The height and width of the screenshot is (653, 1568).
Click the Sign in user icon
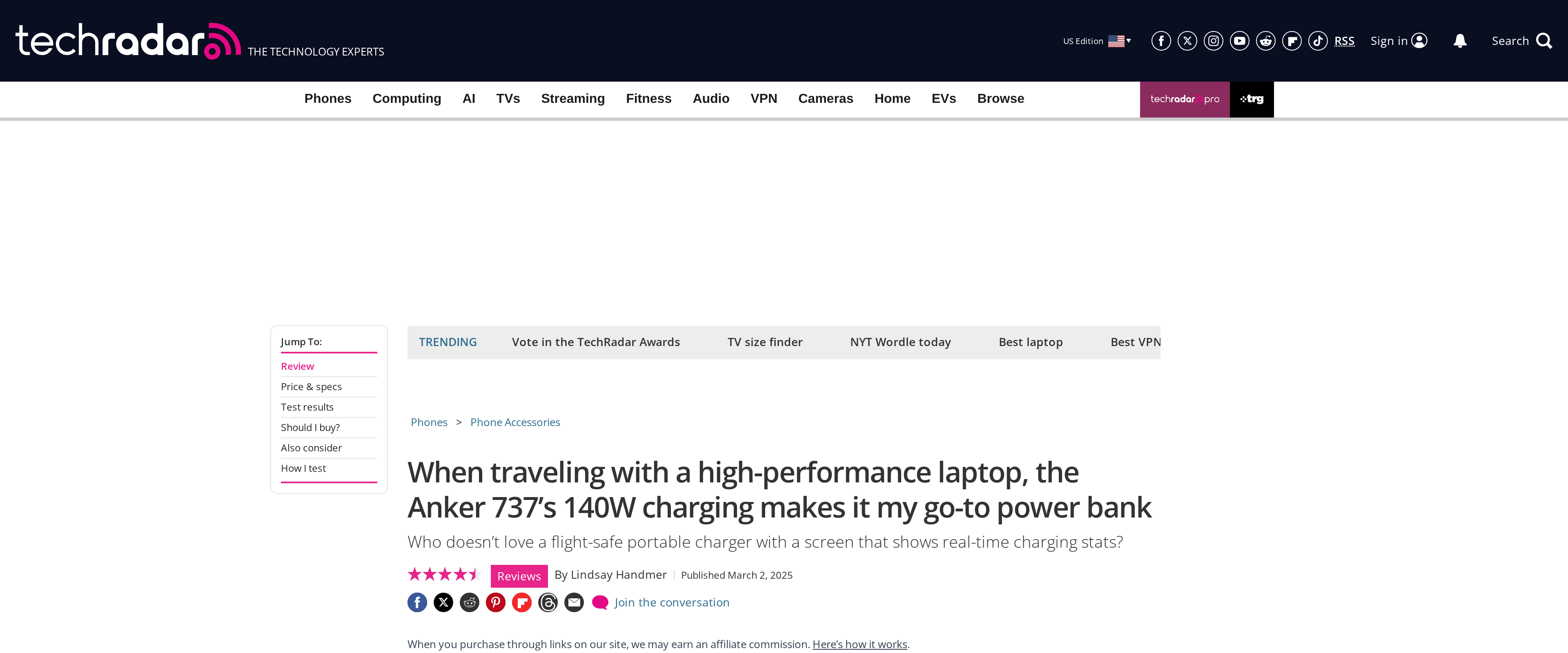(x=1419, y=41)
